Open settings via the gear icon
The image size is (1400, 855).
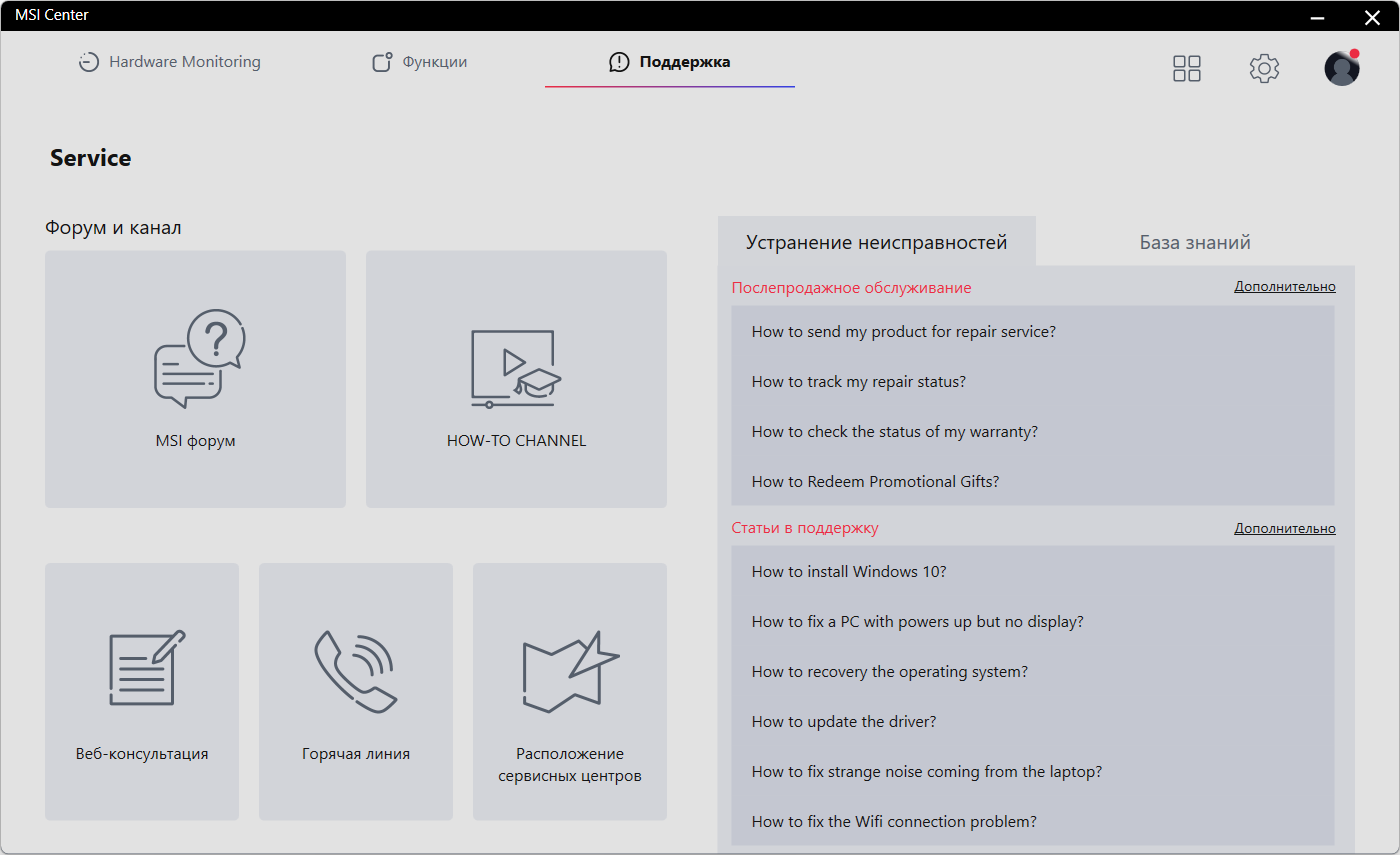coord(1265,68)
